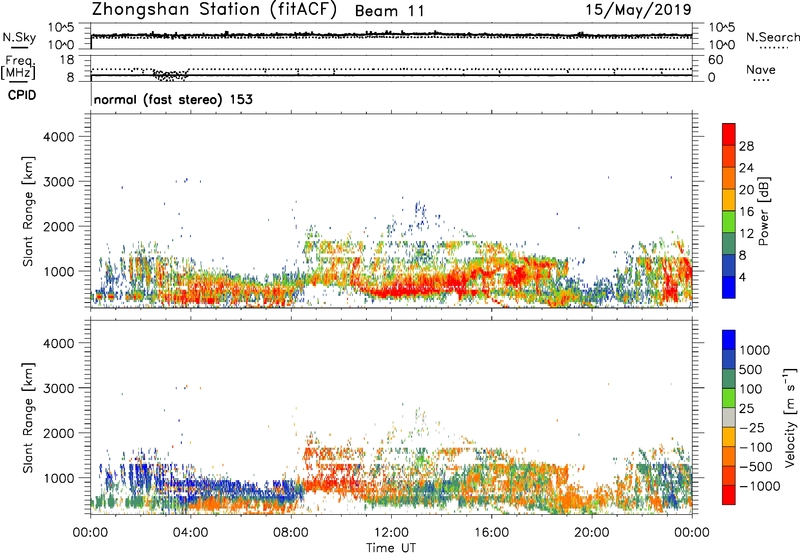Viewport: 800px width, 554px height.
Task: Click the -25 tick on the velocity colorbar
Action: [752, 427]
